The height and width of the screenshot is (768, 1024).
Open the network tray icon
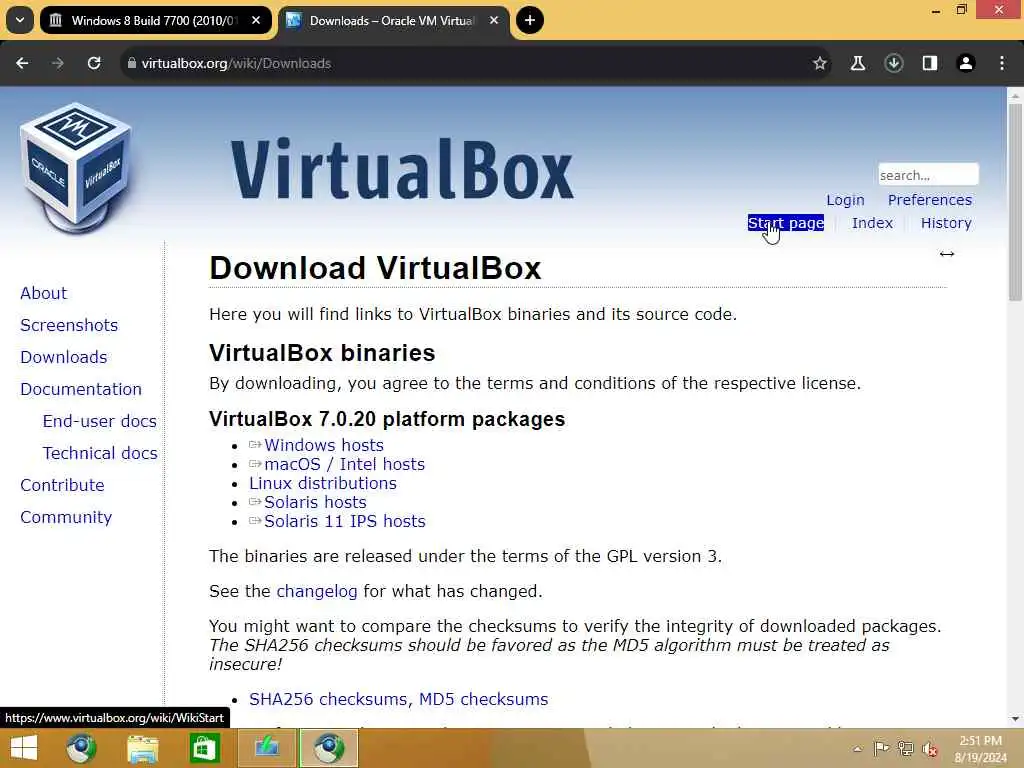(905, 748)
